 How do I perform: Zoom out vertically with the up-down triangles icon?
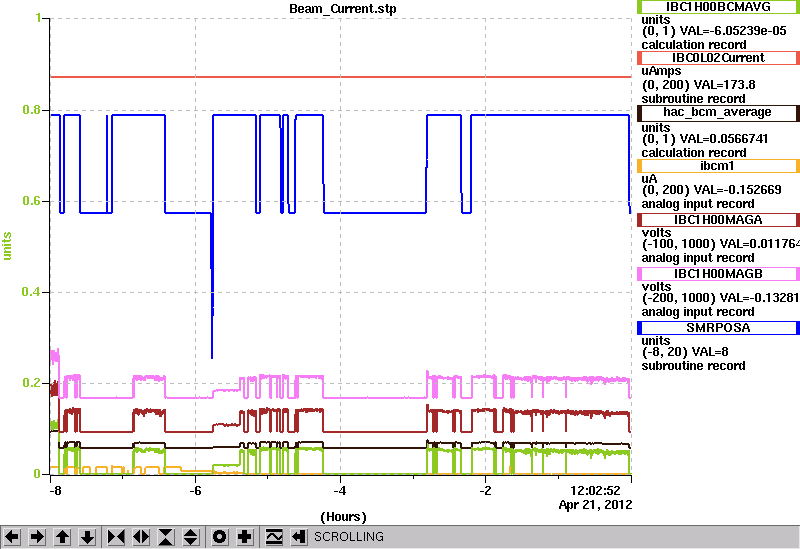coord(191,537)
